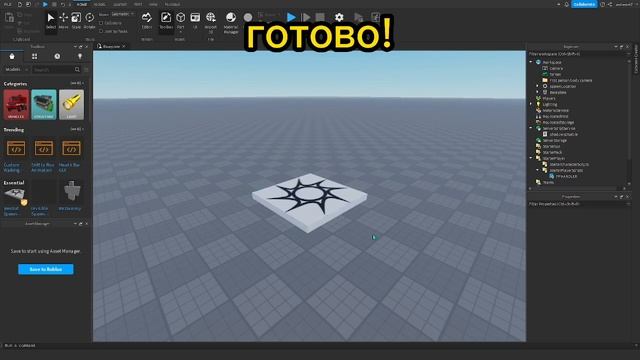
Task: Collapse the StarterPlayerScripts node
Action: [x=538, y=170]
